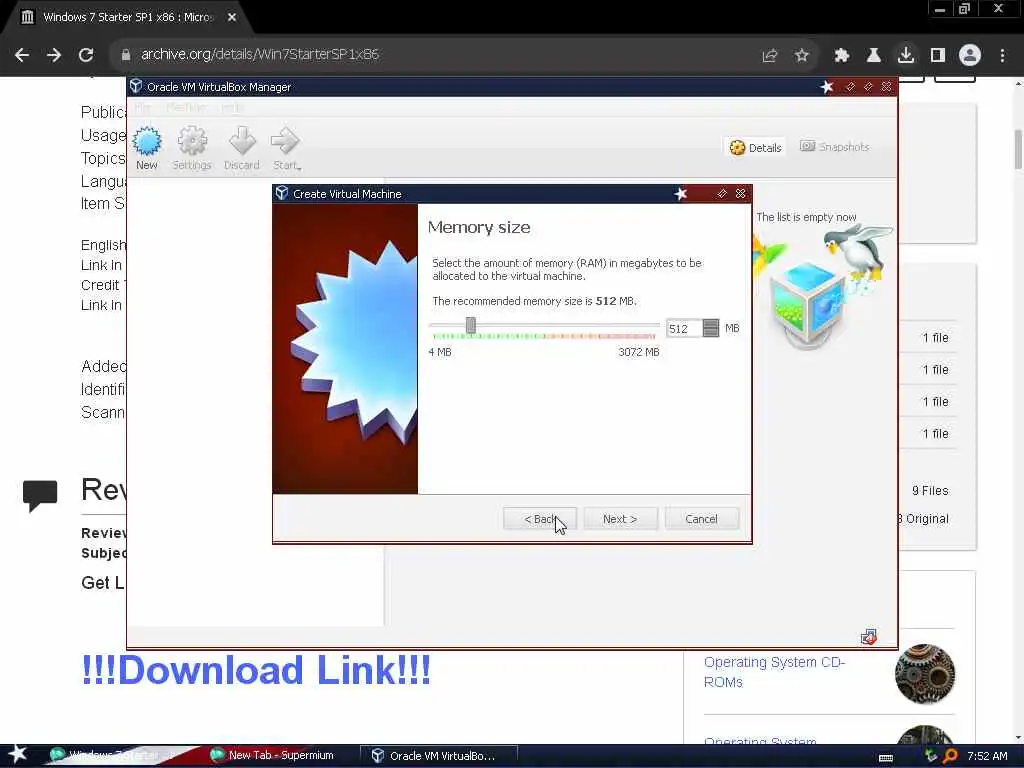
Task: Click the Reviews speech bubble icon
Action: (40, 496)
